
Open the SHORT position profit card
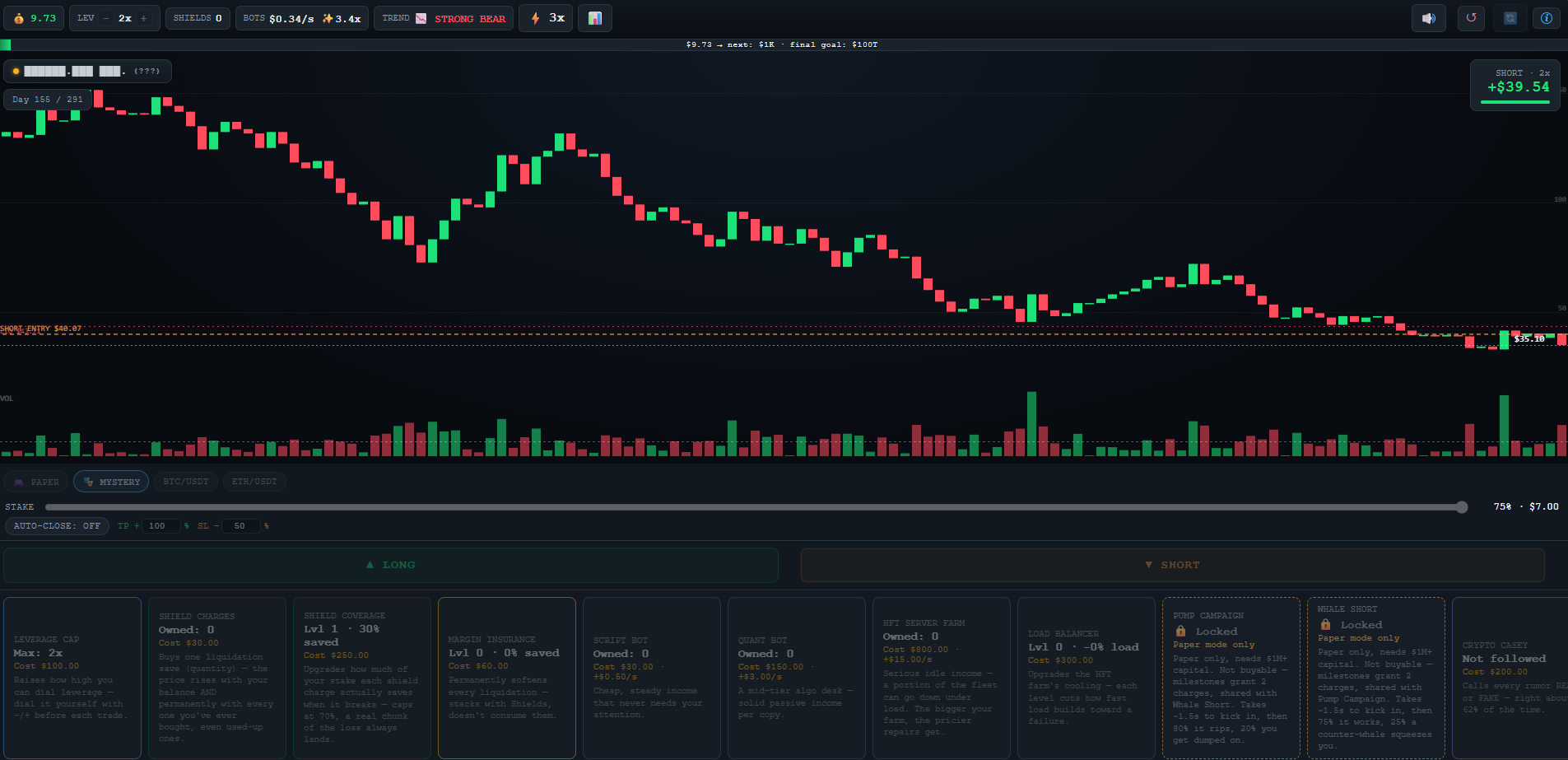[x=1514, y=85]
